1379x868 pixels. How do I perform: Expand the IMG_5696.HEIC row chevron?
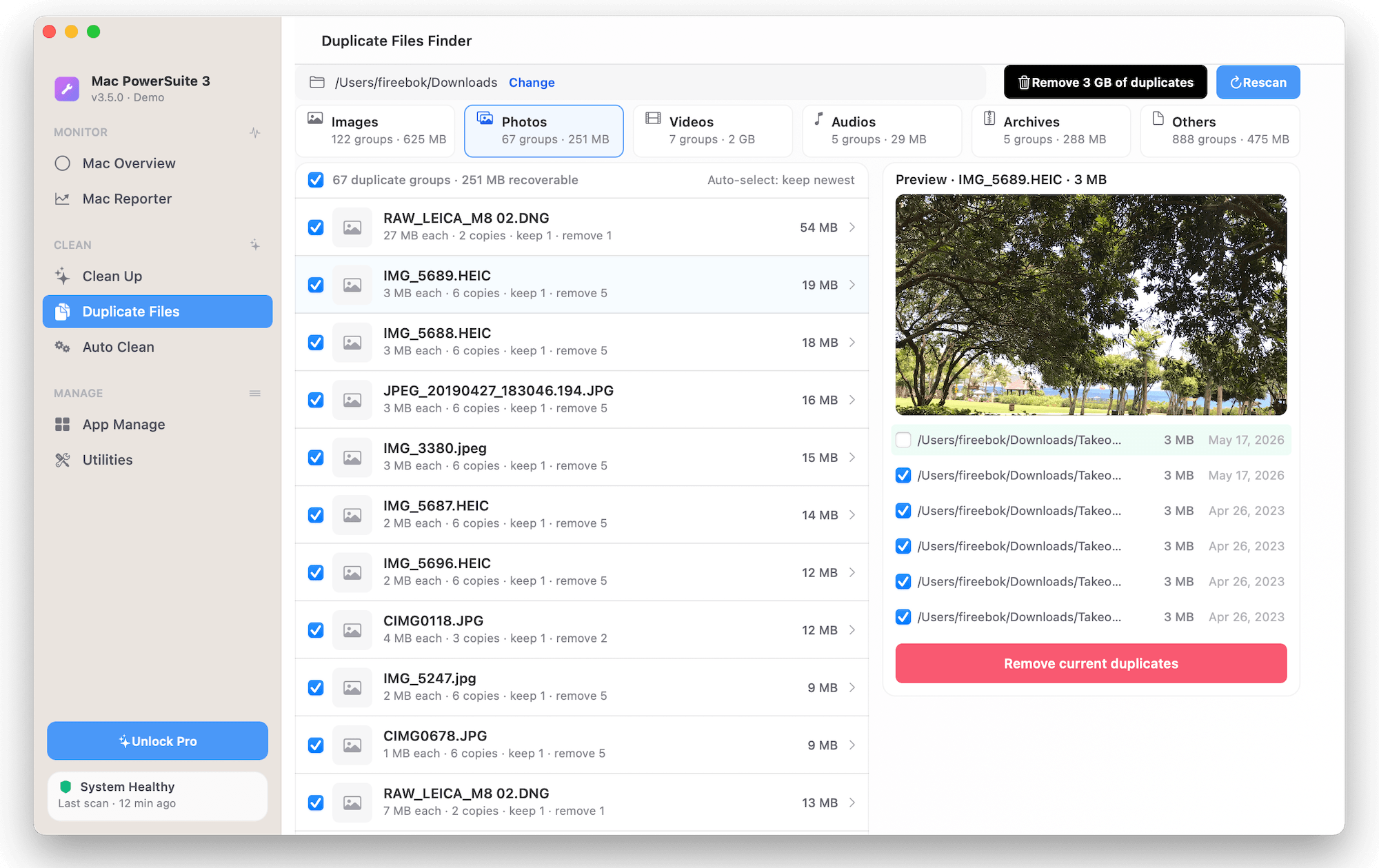(x=852, y=573)
